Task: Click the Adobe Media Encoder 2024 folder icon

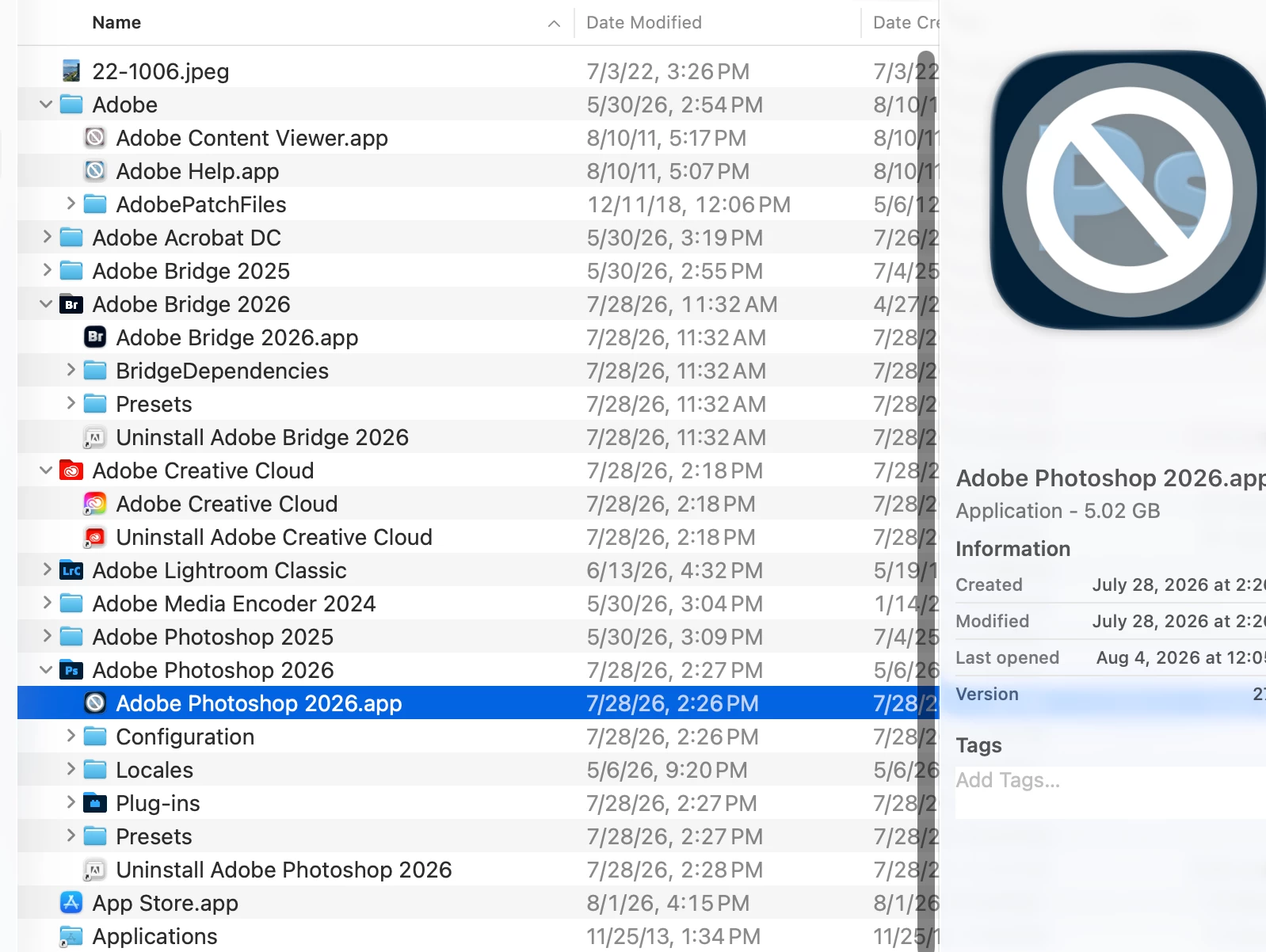Action: pyautogui.click(x=71, y=604)
